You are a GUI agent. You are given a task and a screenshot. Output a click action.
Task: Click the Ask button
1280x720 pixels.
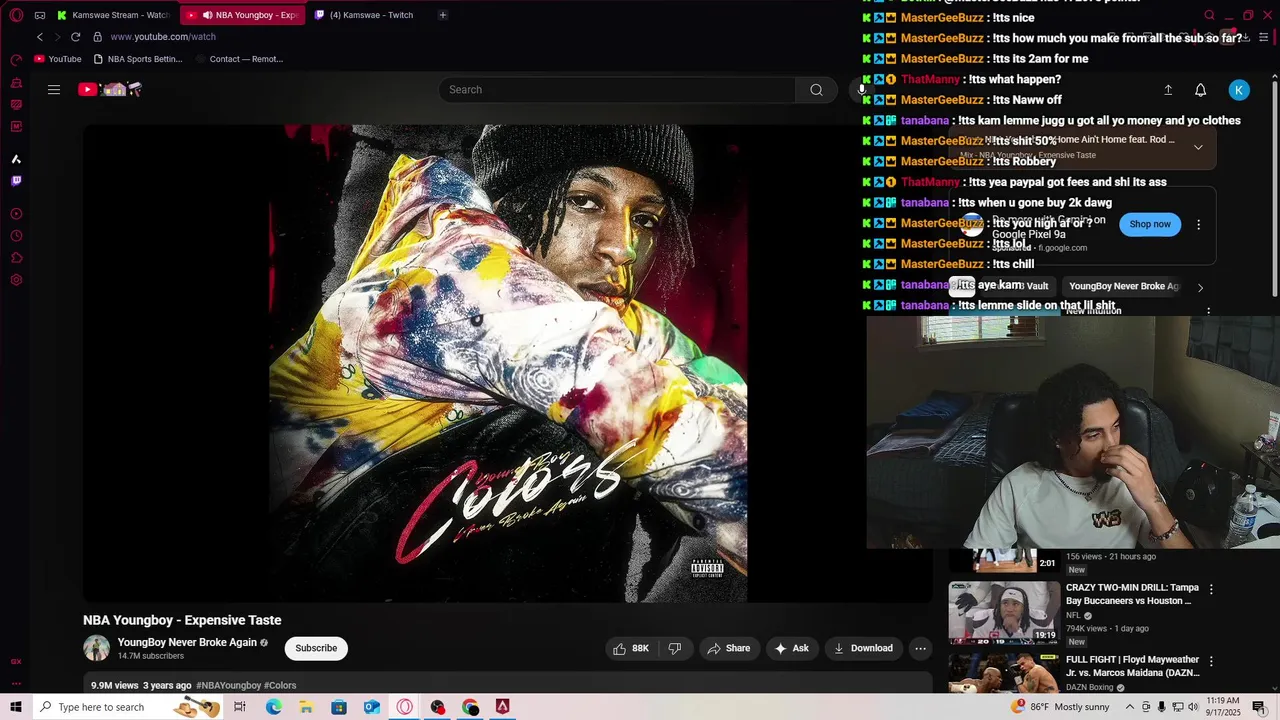pos(791,648)
